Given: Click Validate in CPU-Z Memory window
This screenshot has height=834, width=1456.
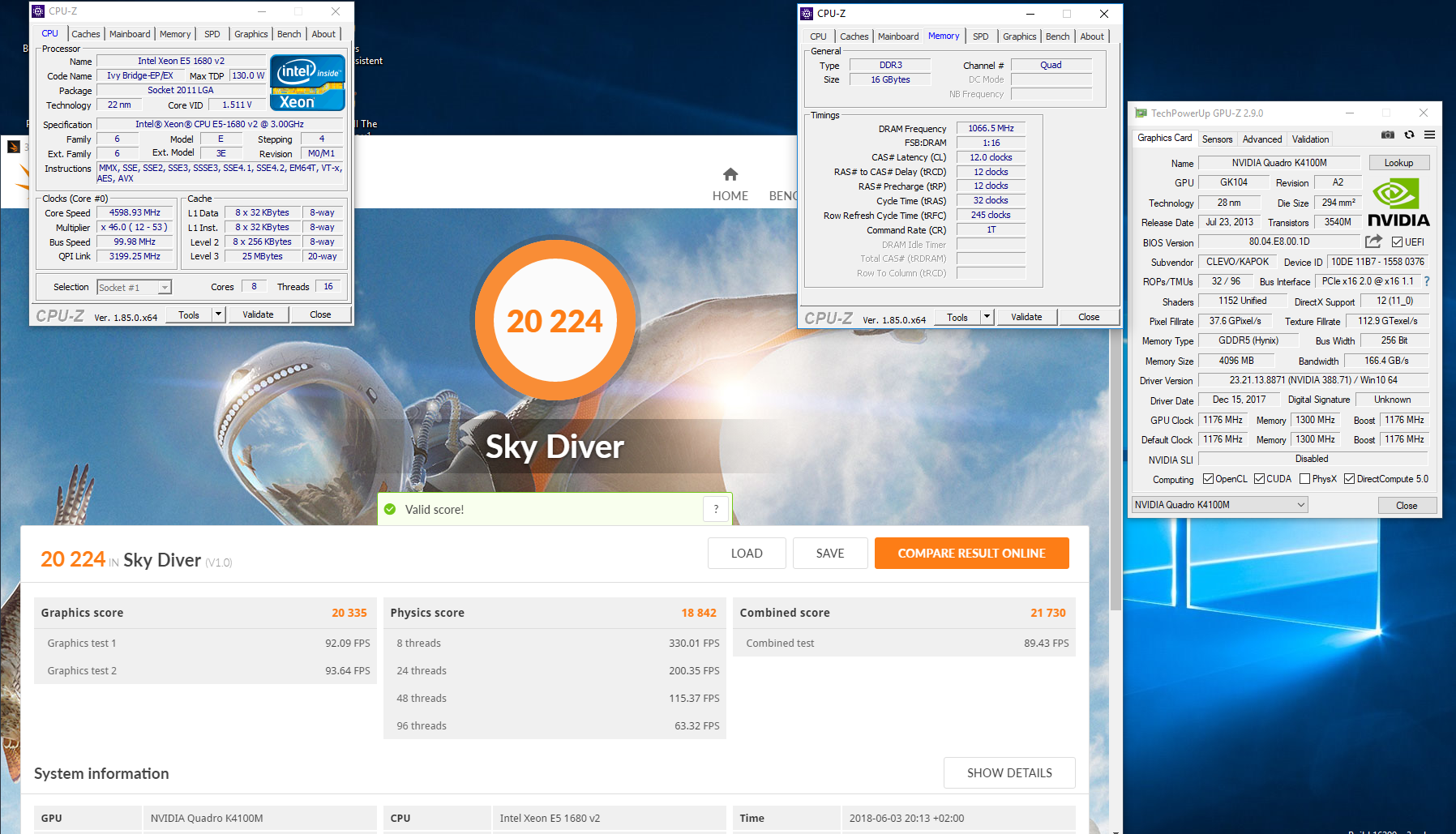Looking at the screenshot, I should pyautogui.click(x=1026, y=317).
